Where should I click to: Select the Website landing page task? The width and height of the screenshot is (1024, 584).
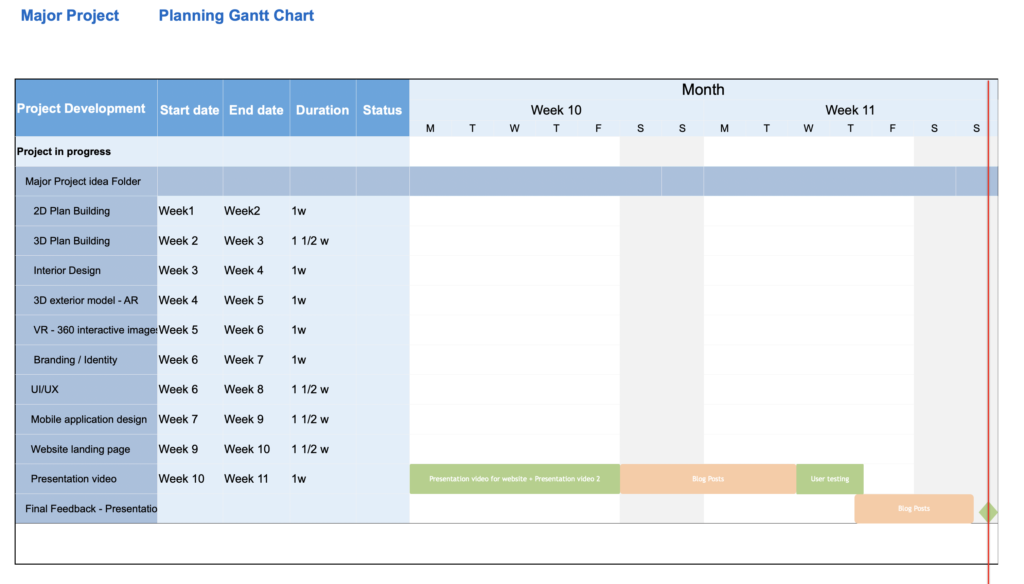tap(80, 449)
